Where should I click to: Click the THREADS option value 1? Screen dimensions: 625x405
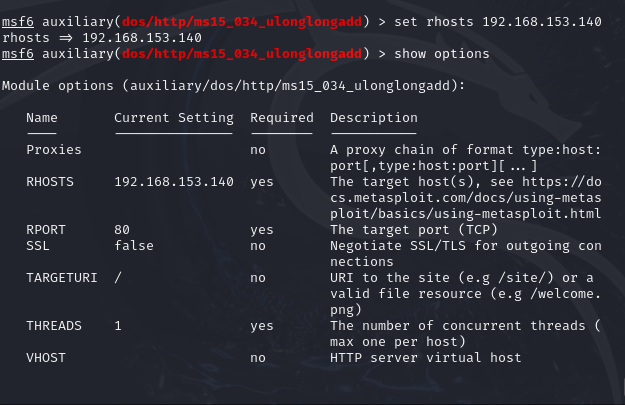coord(118,326)
